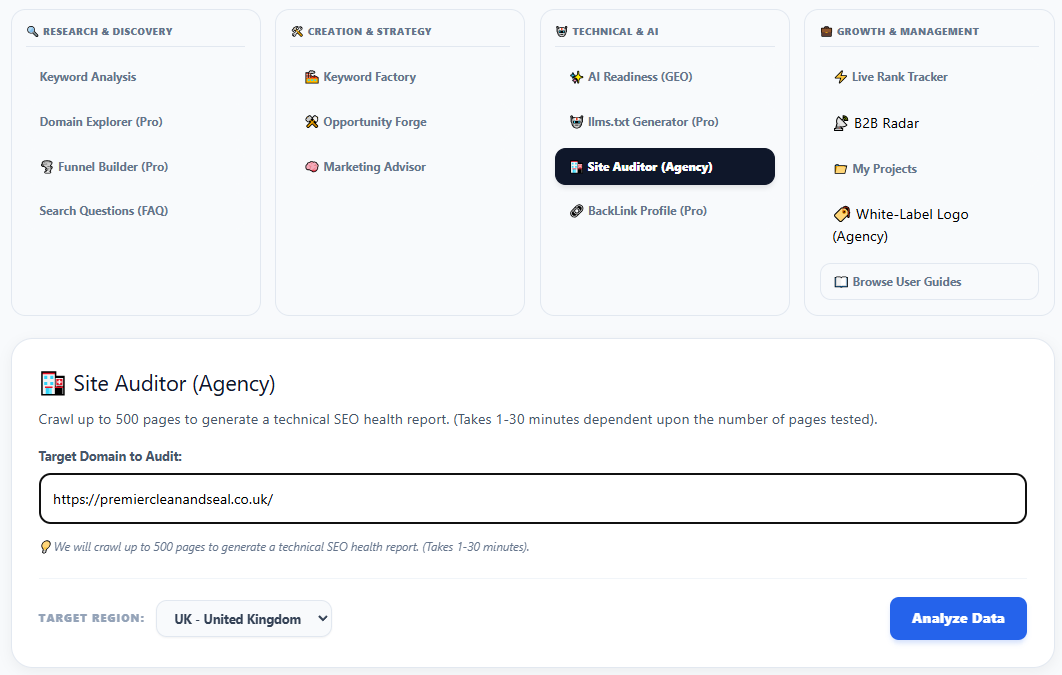Click the Keyword Factory icon
Viewport: 1062px width, 675px height.
pos(312,77)
